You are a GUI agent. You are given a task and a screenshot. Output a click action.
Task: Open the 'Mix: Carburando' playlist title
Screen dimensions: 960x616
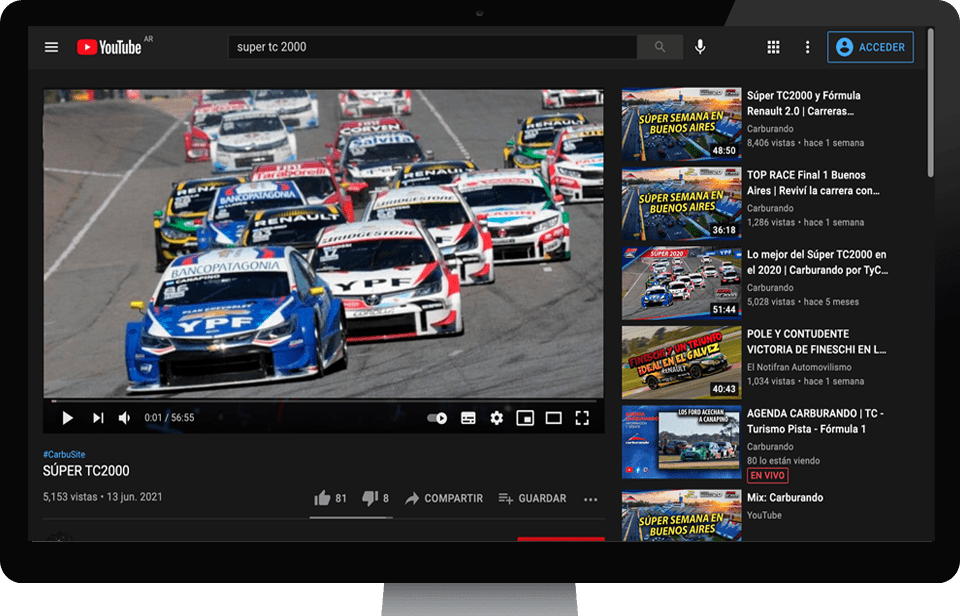[785, 498]
